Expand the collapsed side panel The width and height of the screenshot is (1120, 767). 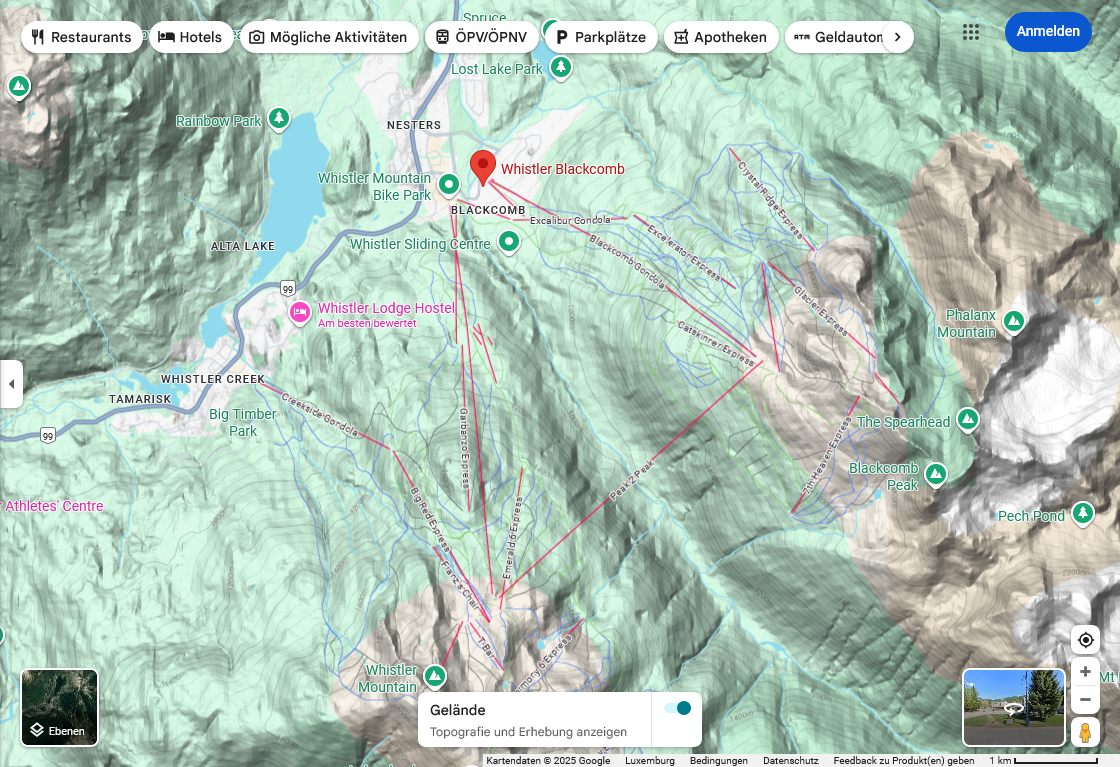click(x=11, y=384)
